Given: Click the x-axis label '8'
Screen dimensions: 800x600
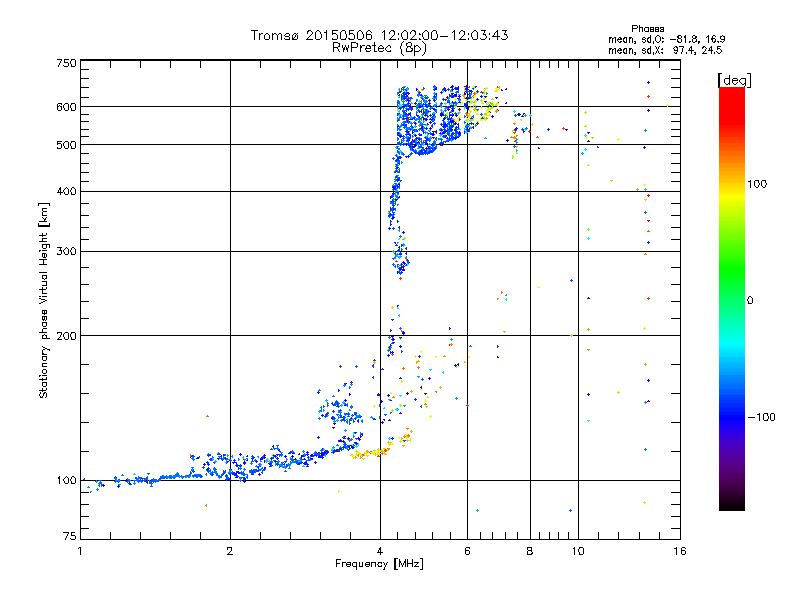Looking at the screenshot, I should [x=530, y=551].
